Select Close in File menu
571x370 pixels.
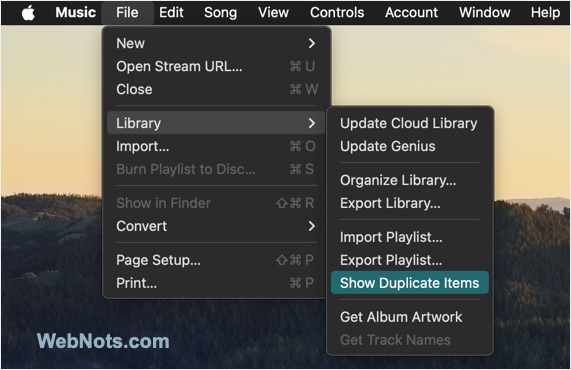point(216,89)
